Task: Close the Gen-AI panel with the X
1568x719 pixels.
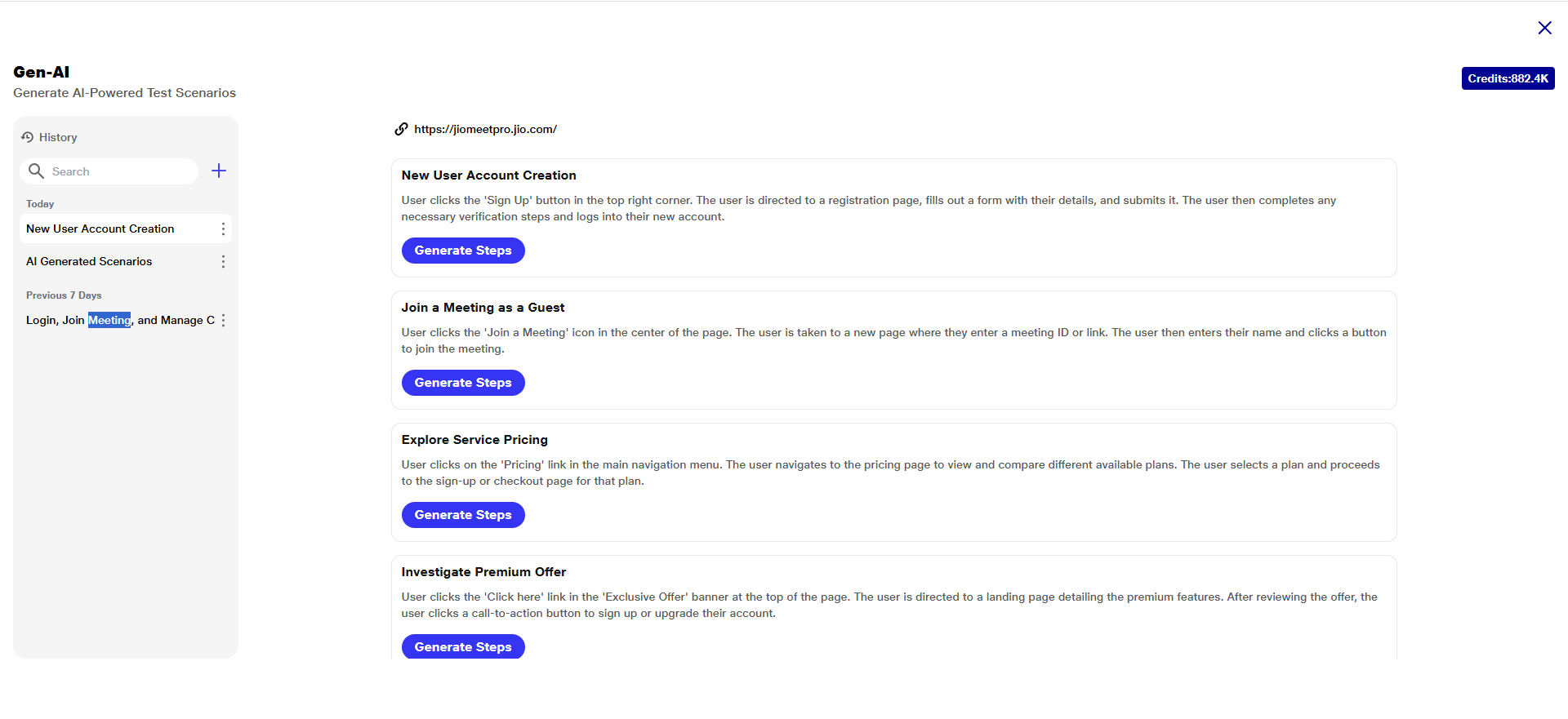Action: click(x=1544, y=28)
